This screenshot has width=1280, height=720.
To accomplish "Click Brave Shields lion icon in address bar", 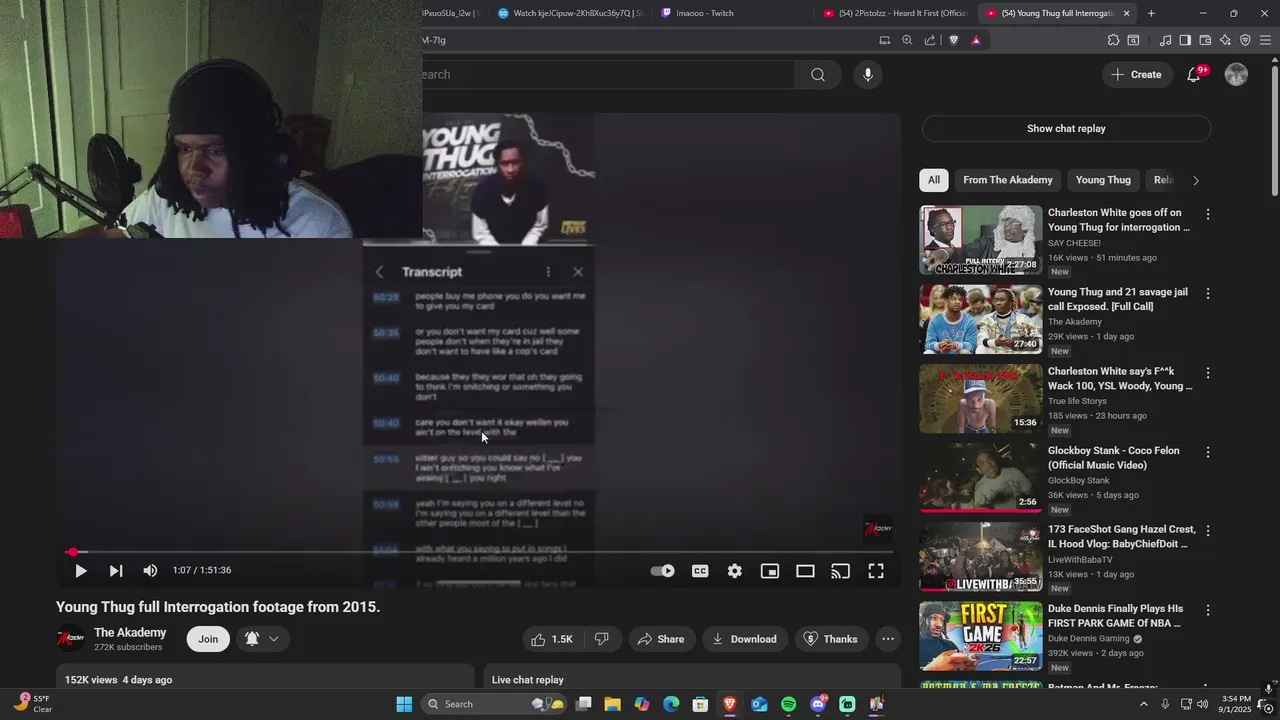I will [x=953, y=40].
